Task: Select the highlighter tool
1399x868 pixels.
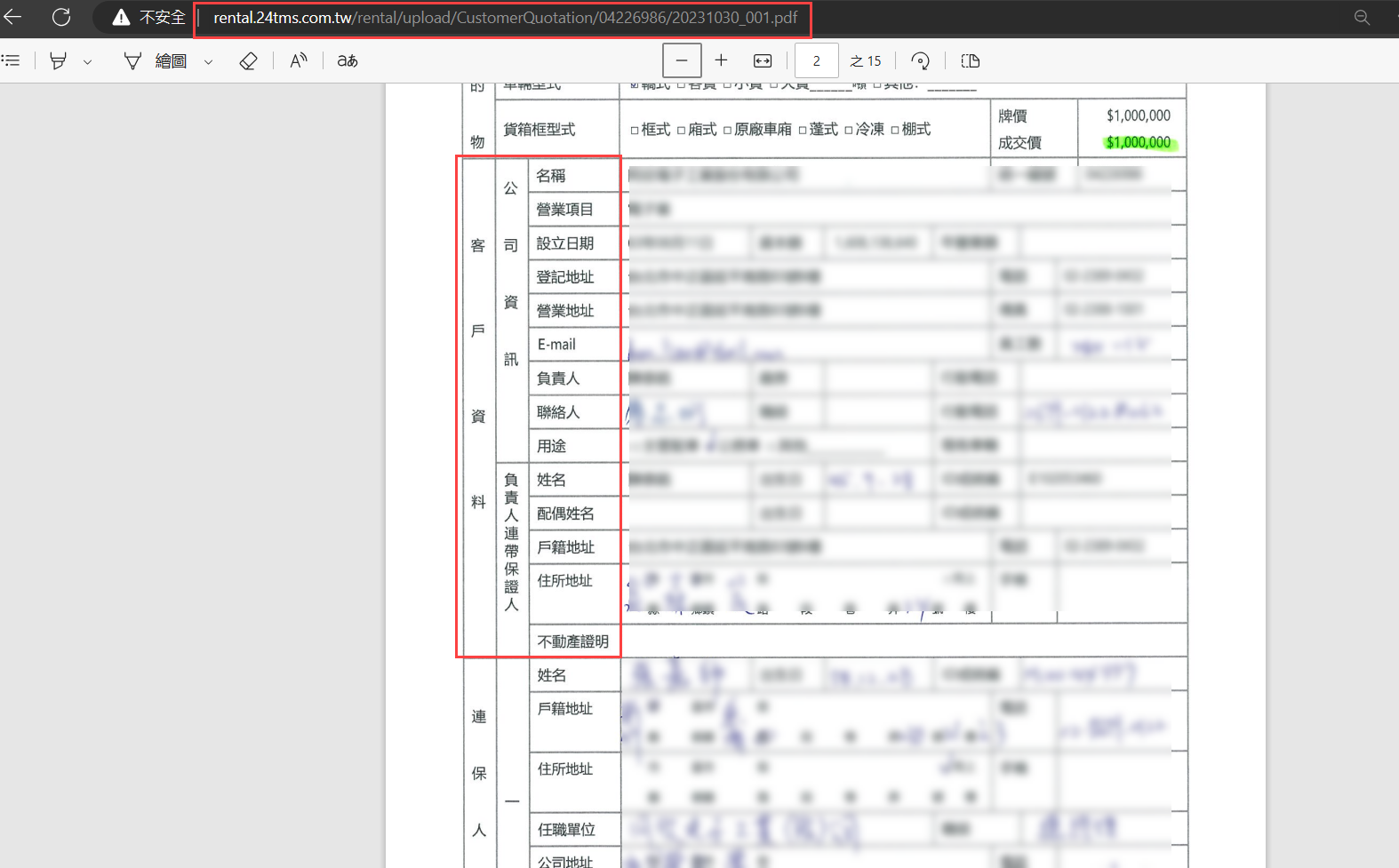Action: pos(58,60)
